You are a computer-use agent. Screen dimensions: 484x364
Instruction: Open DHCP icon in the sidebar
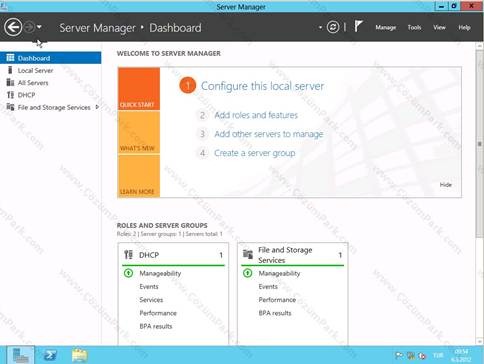tap(10, 95)
